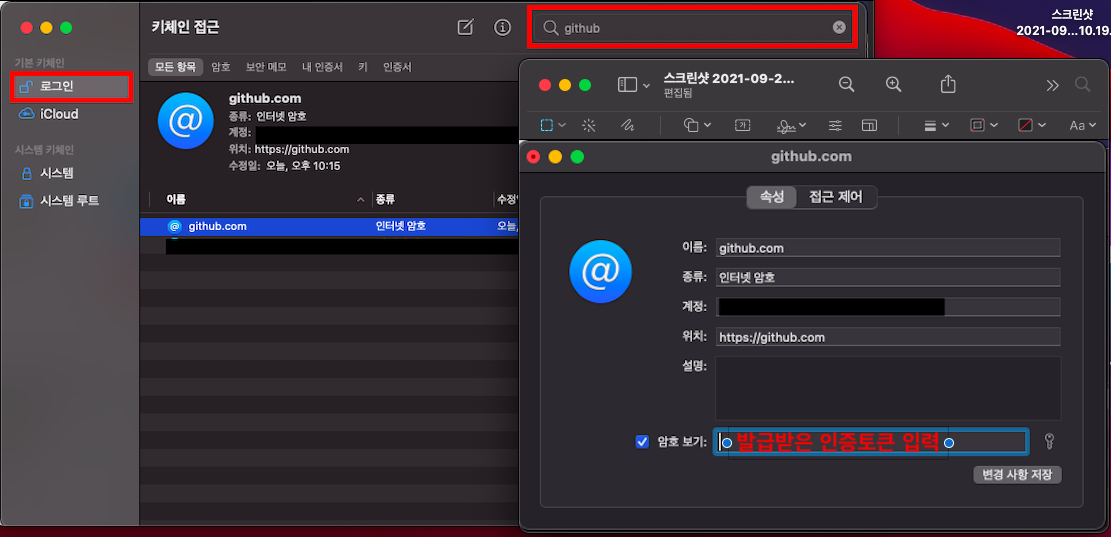Switch to the 내 인증서 category tab

322,67
